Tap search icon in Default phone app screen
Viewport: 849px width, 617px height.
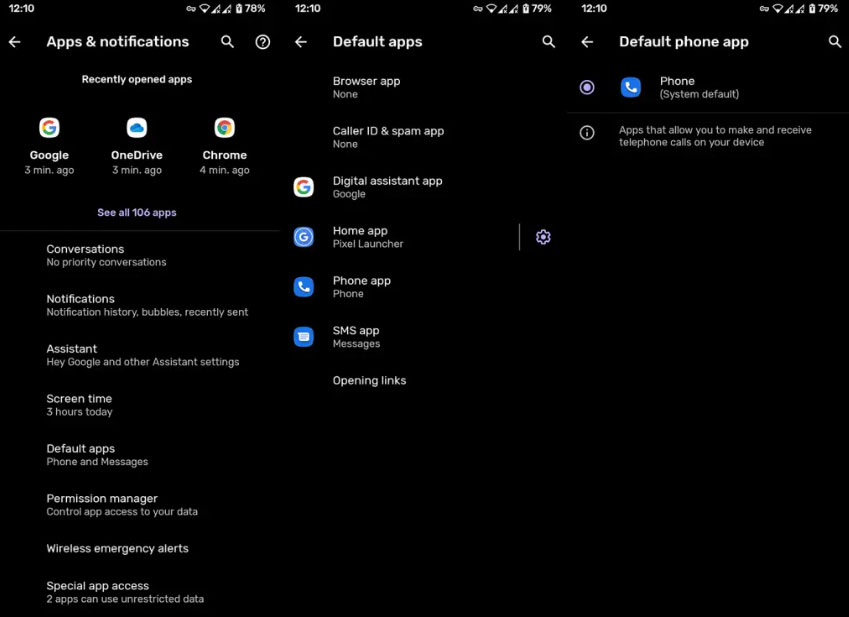coord(835,42)
